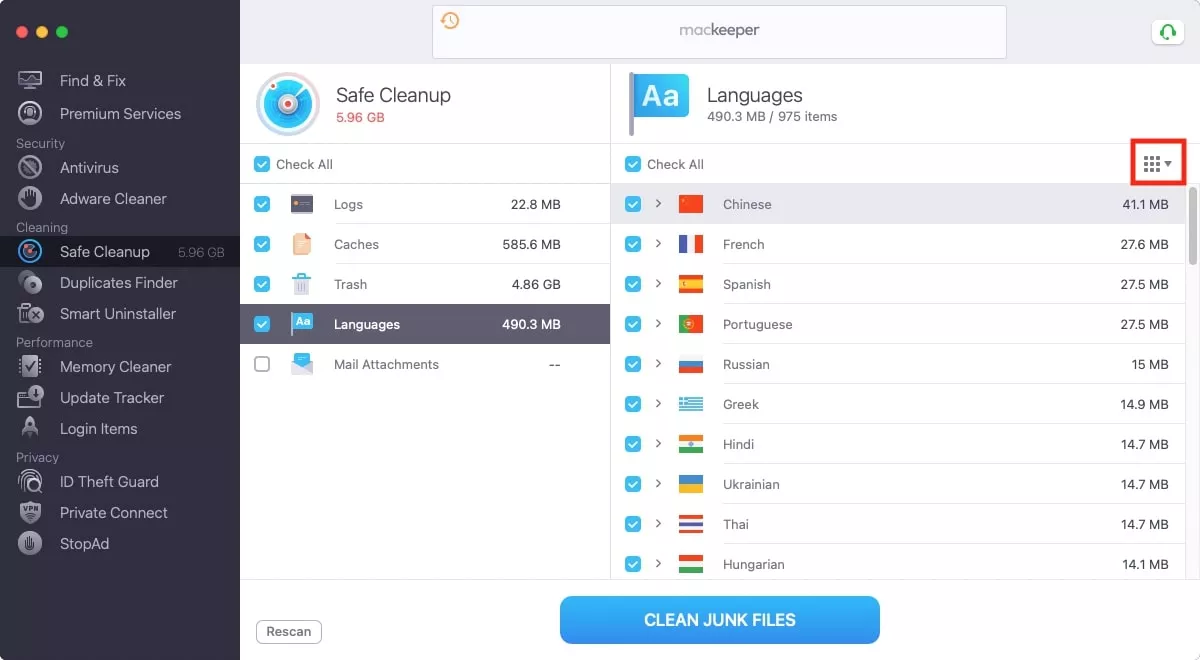
Task: Open the Antivirus shield icon in sidebar
Action: click(30, 168)
